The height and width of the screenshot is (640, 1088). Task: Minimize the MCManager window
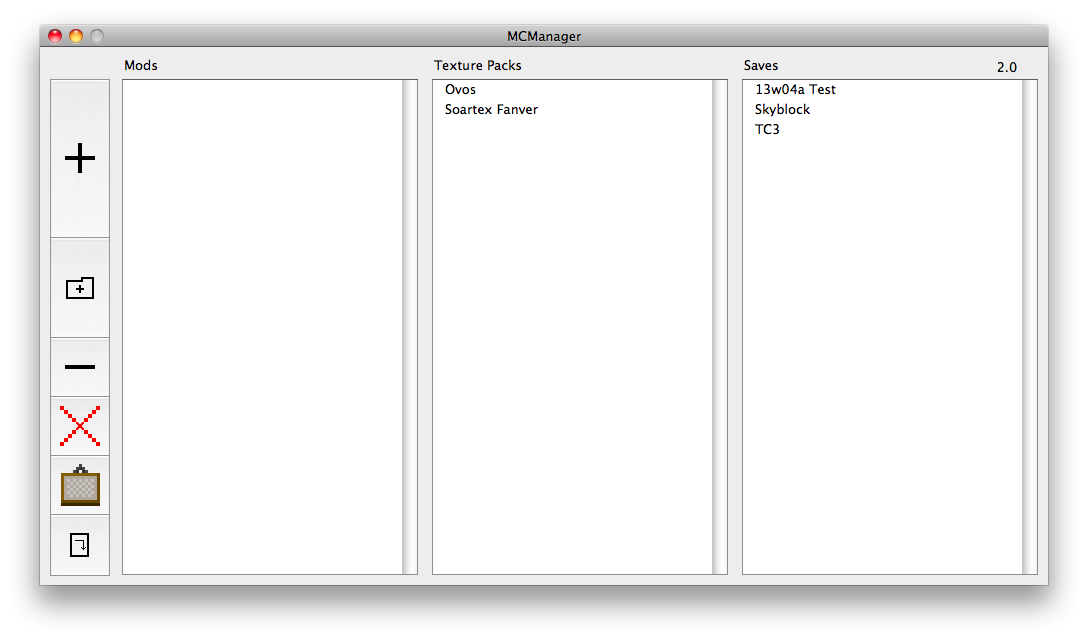(76, 36)
